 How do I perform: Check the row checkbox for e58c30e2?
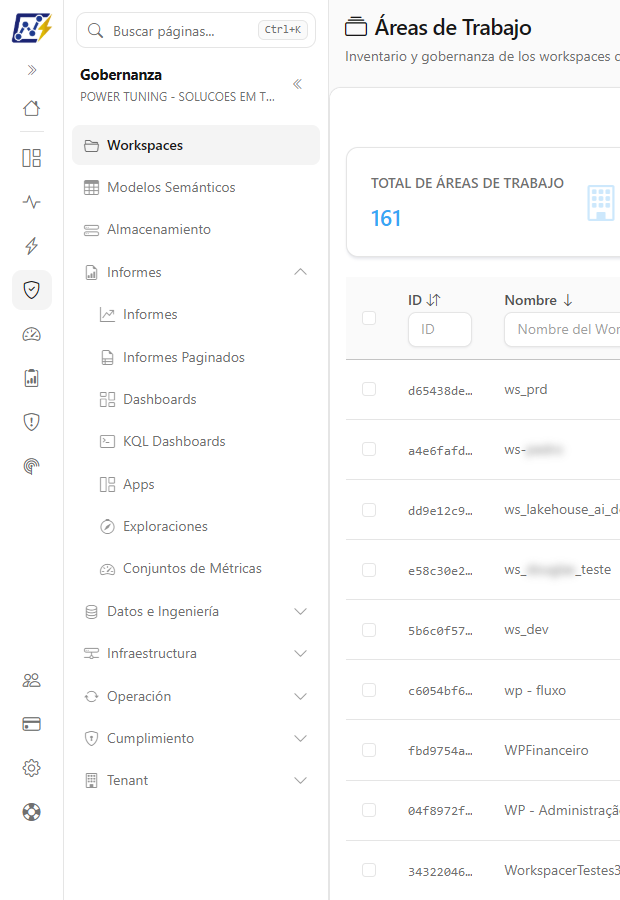[x=369, y=570]
